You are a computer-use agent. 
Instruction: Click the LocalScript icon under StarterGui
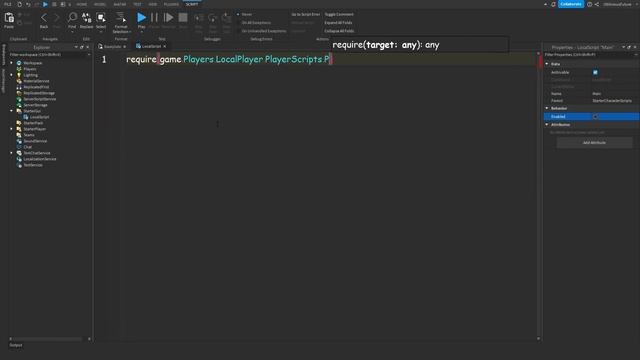26,117
